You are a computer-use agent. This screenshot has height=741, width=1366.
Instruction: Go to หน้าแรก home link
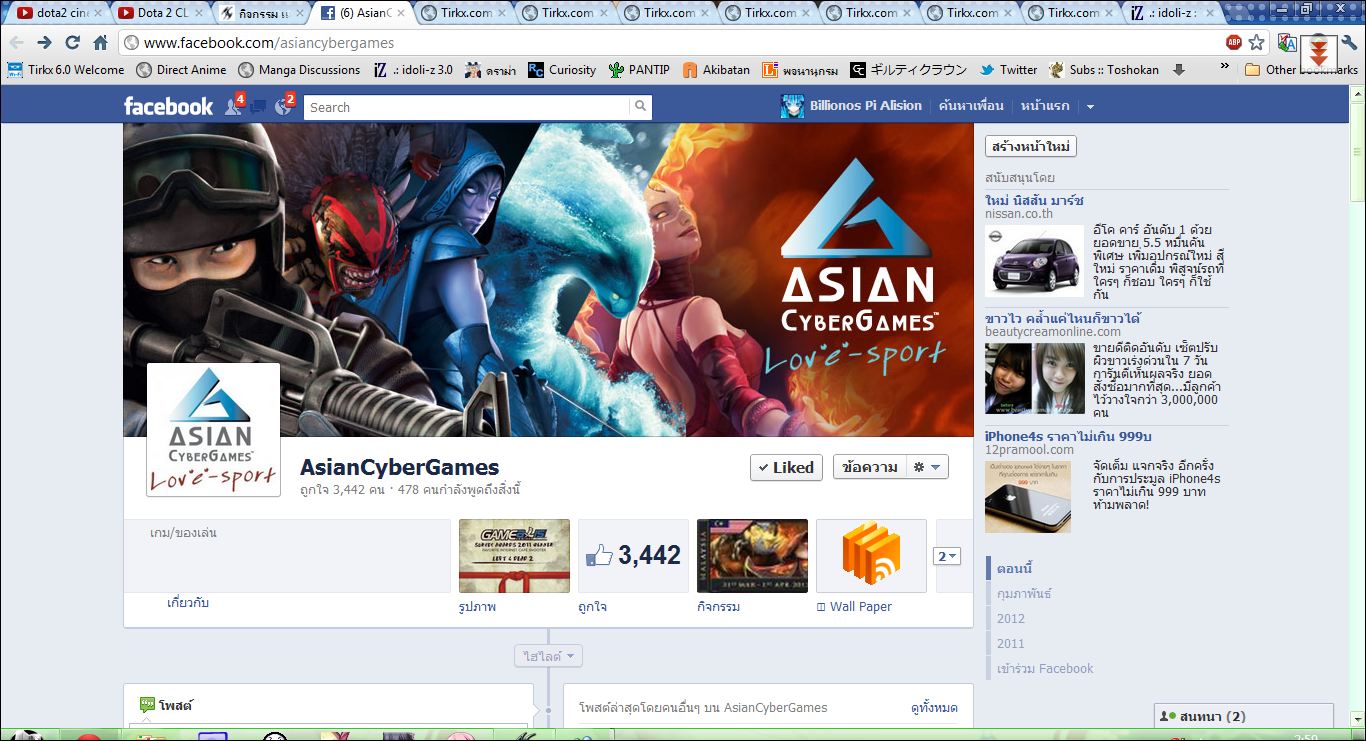(x=1045, y=106)
